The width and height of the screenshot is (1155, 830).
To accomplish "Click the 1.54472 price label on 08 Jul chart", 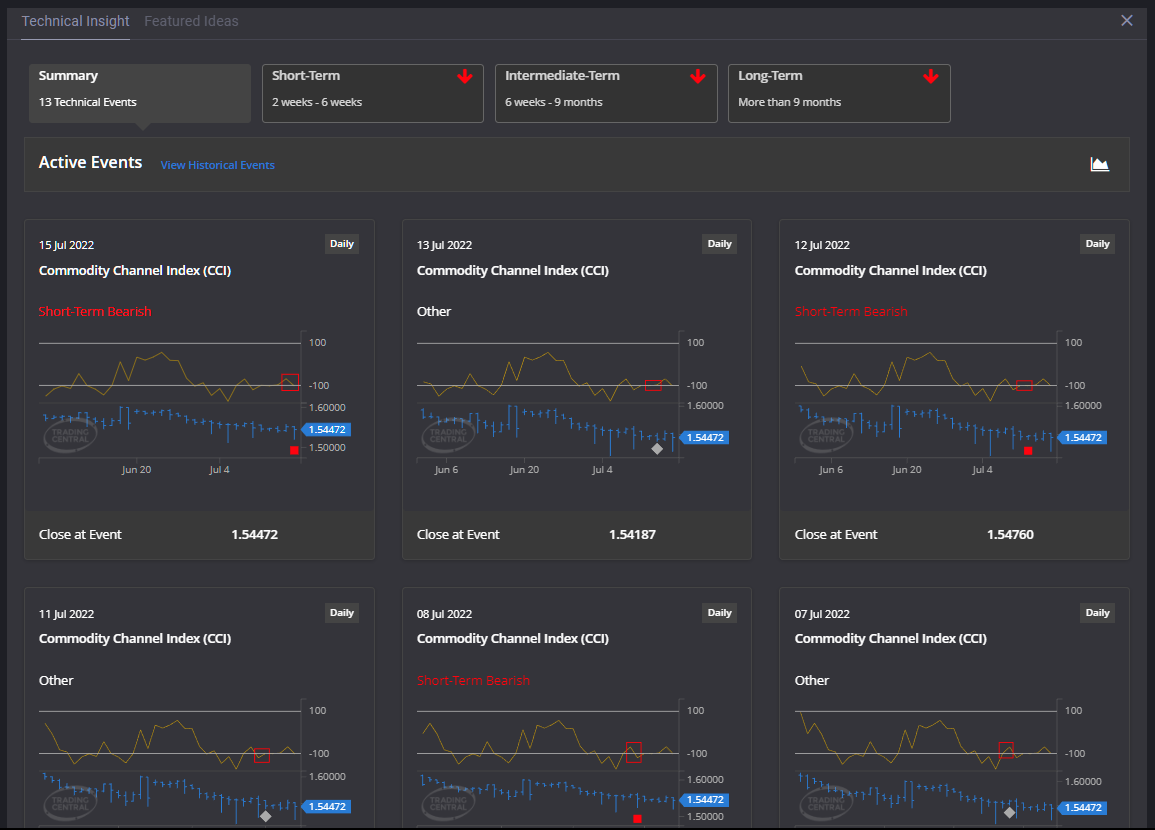I will [x=707, y=800].
